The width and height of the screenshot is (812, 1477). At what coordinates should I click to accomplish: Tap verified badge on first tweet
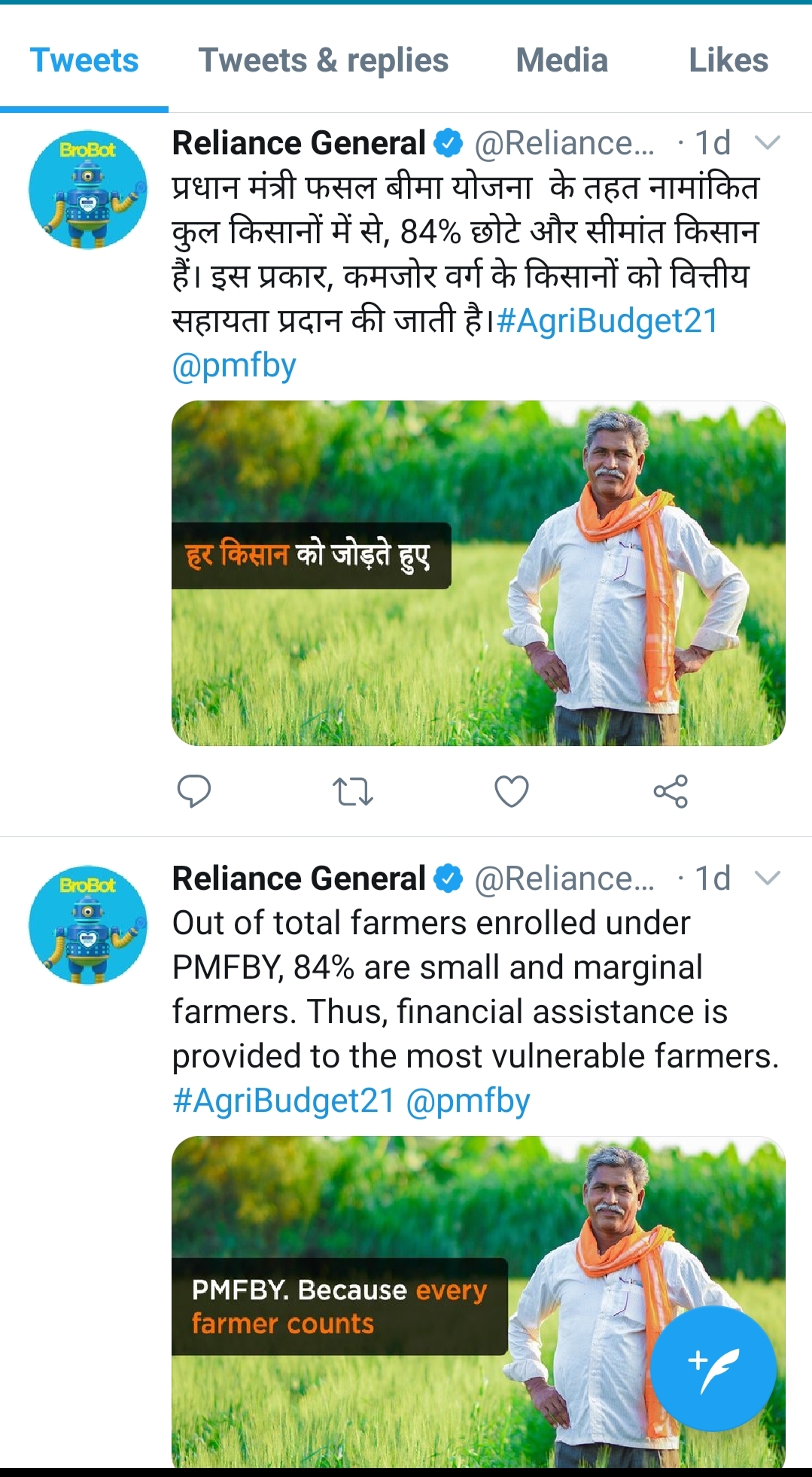[x=449, y=143]
